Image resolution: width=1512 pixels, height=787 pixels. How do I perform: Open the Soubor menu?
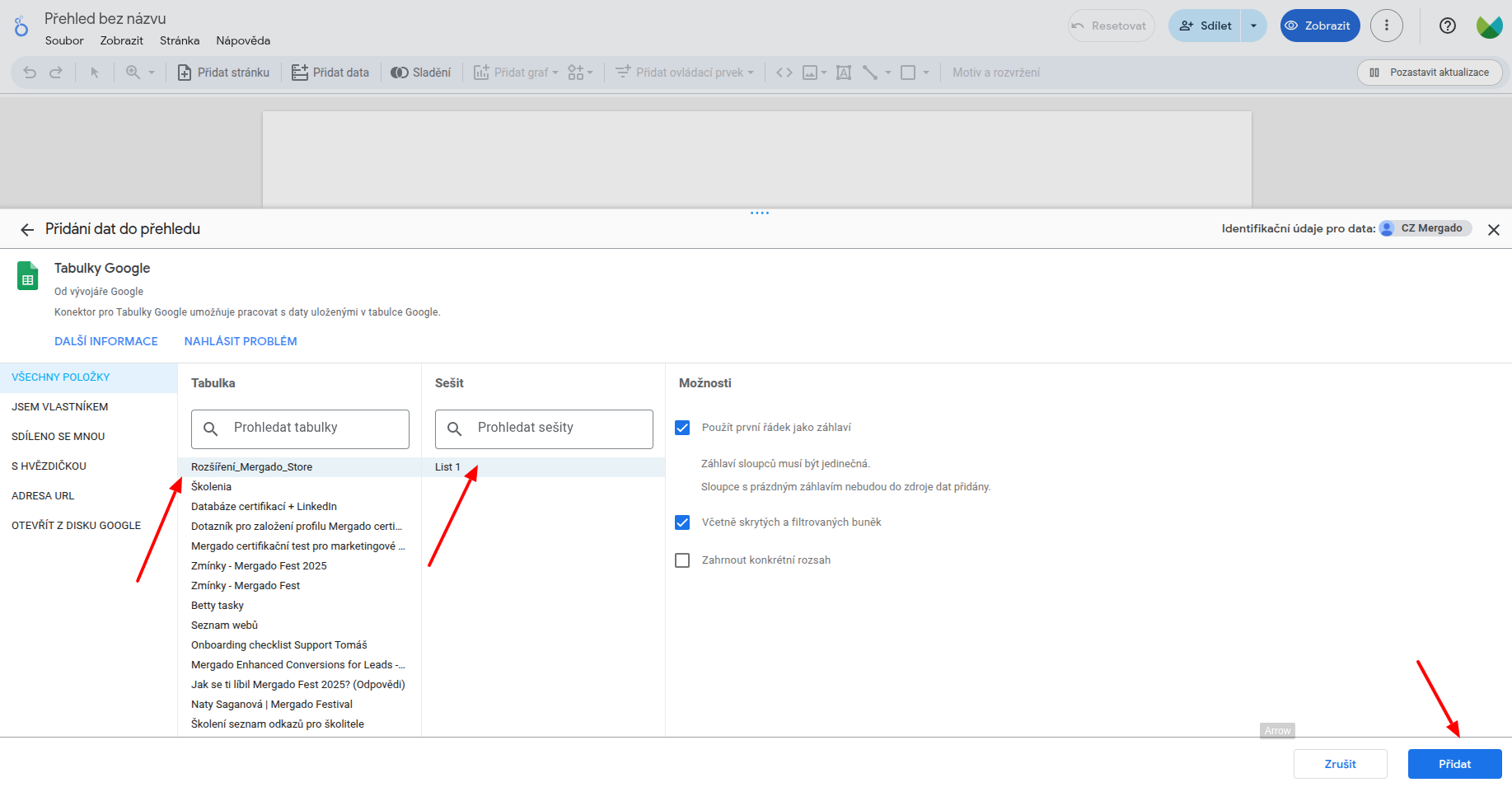click(64, 40)
